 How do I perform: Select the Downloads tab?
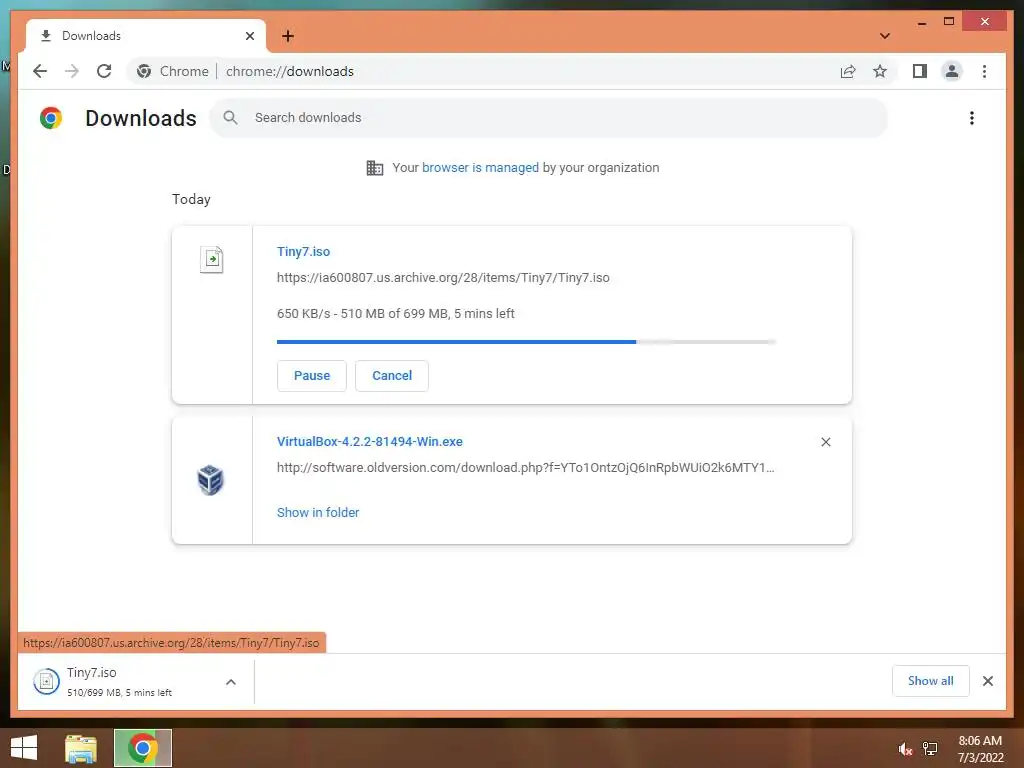[146, 36]
